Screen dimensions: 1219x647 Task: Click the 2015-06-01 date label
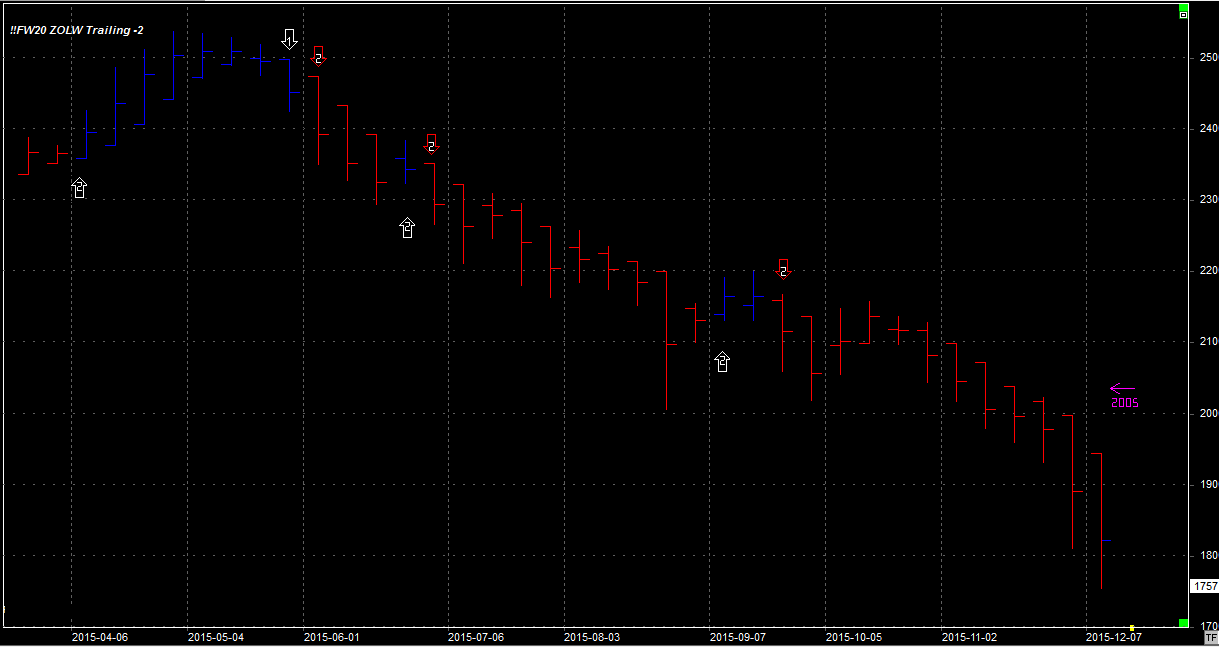coord(331,636)
